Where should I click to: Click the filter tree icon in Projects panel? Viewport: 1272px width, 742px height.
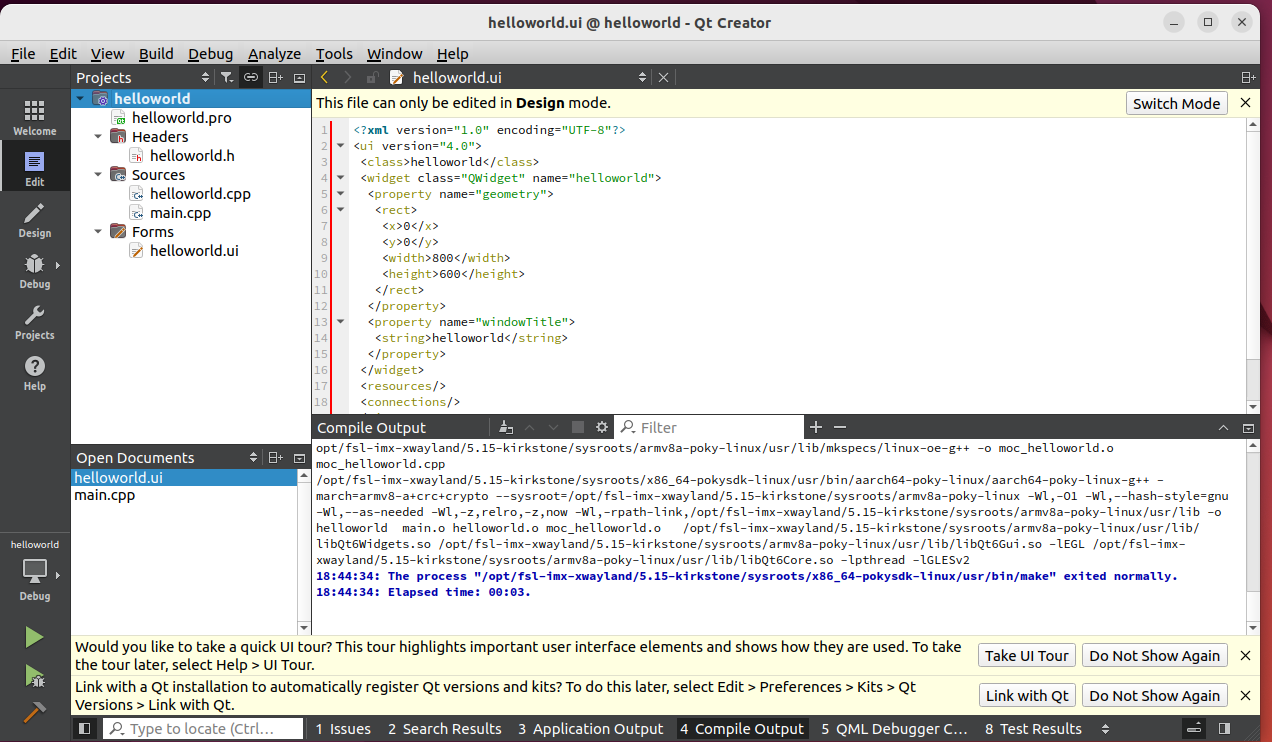pyautogui.click(x=227, y=77)
